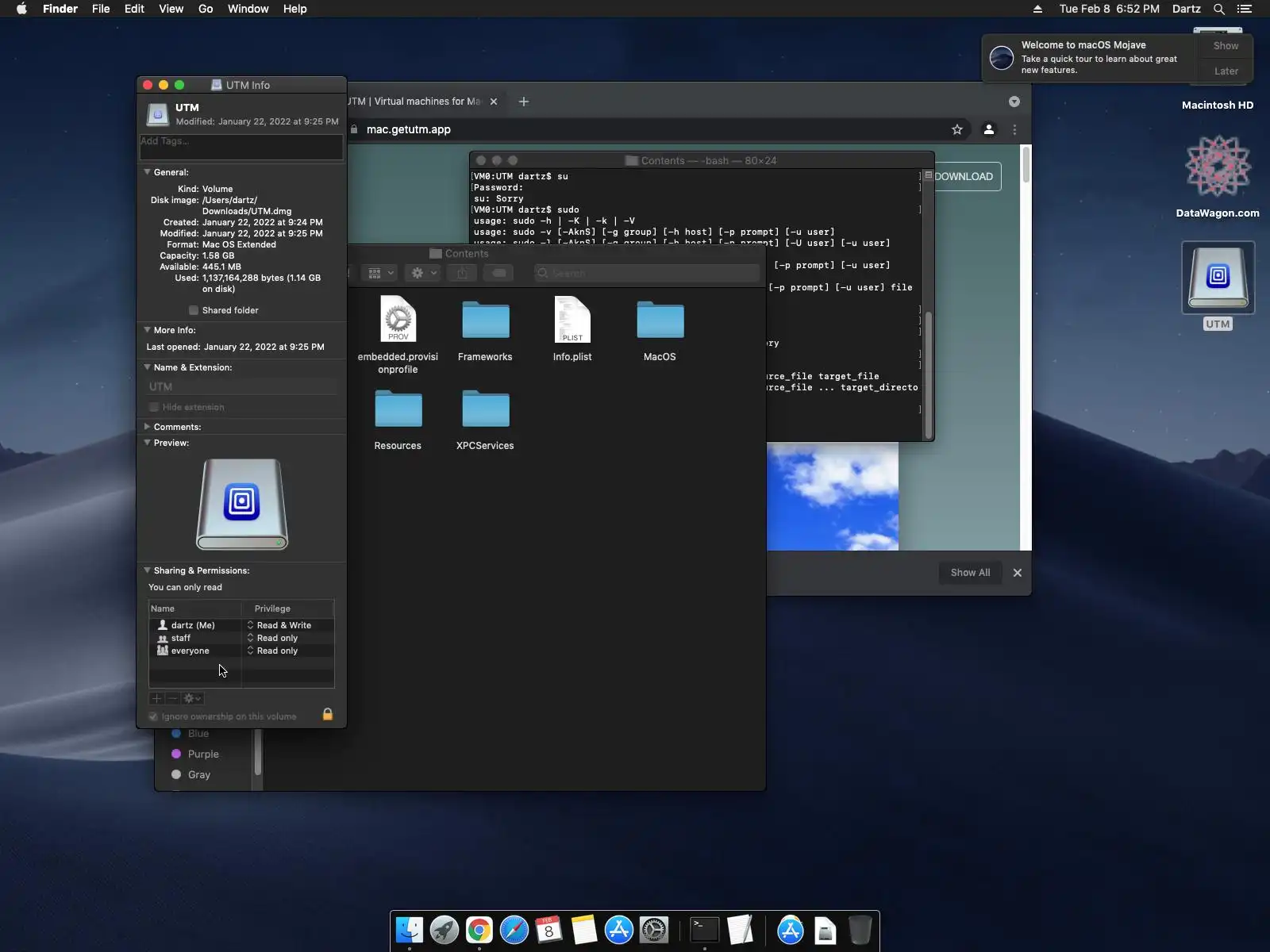Click Later on the Mojave welcome notification
Screen dimensions: 1270x952
(x=1226, y=71)
